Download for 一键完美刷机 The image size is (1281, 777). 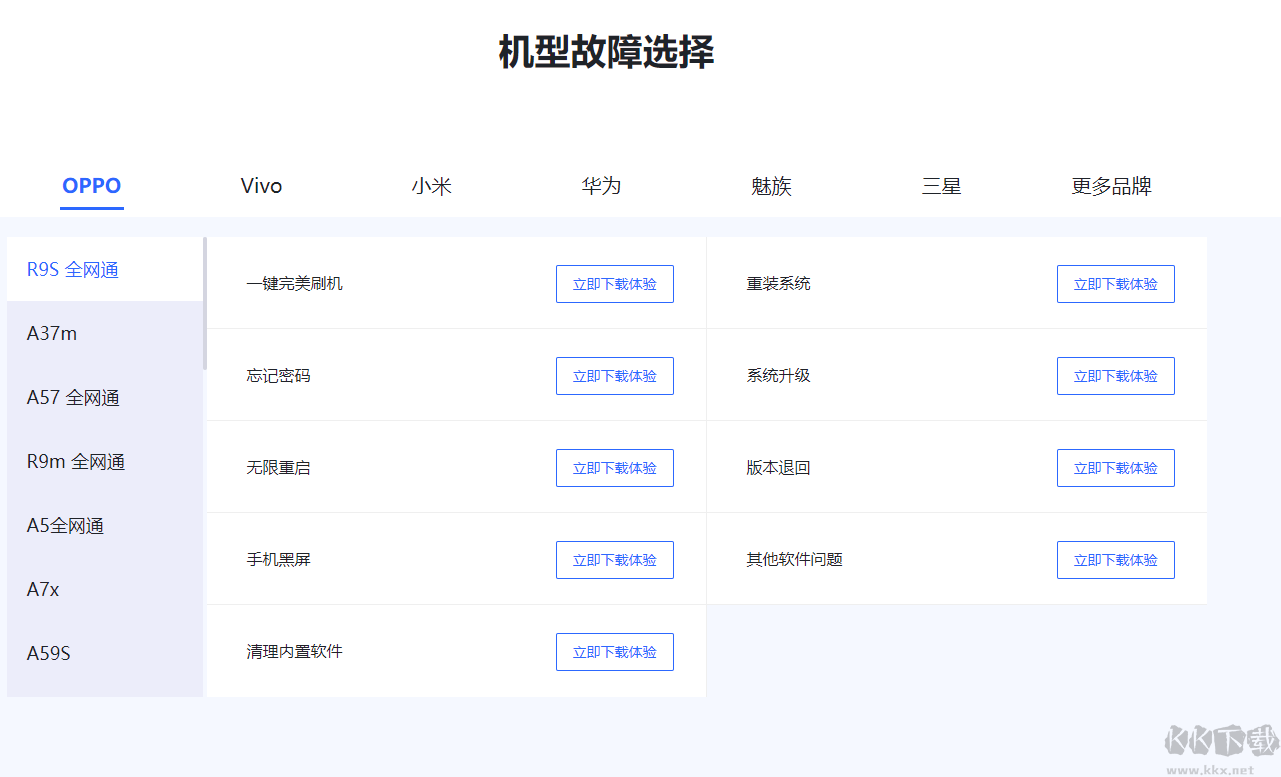(x=615, y=284)
